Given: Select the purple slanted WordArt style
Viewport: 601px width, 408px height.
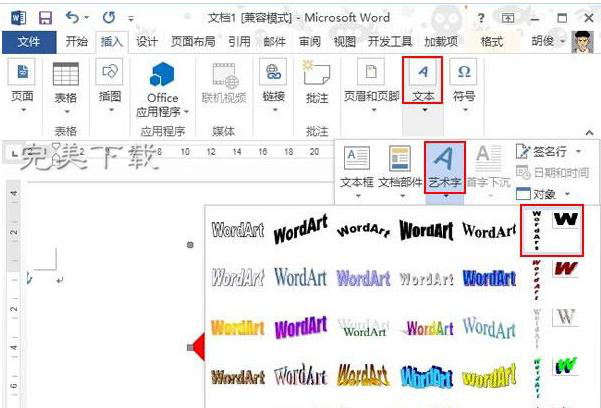Looking at the screenshot, I should [301, 328].
